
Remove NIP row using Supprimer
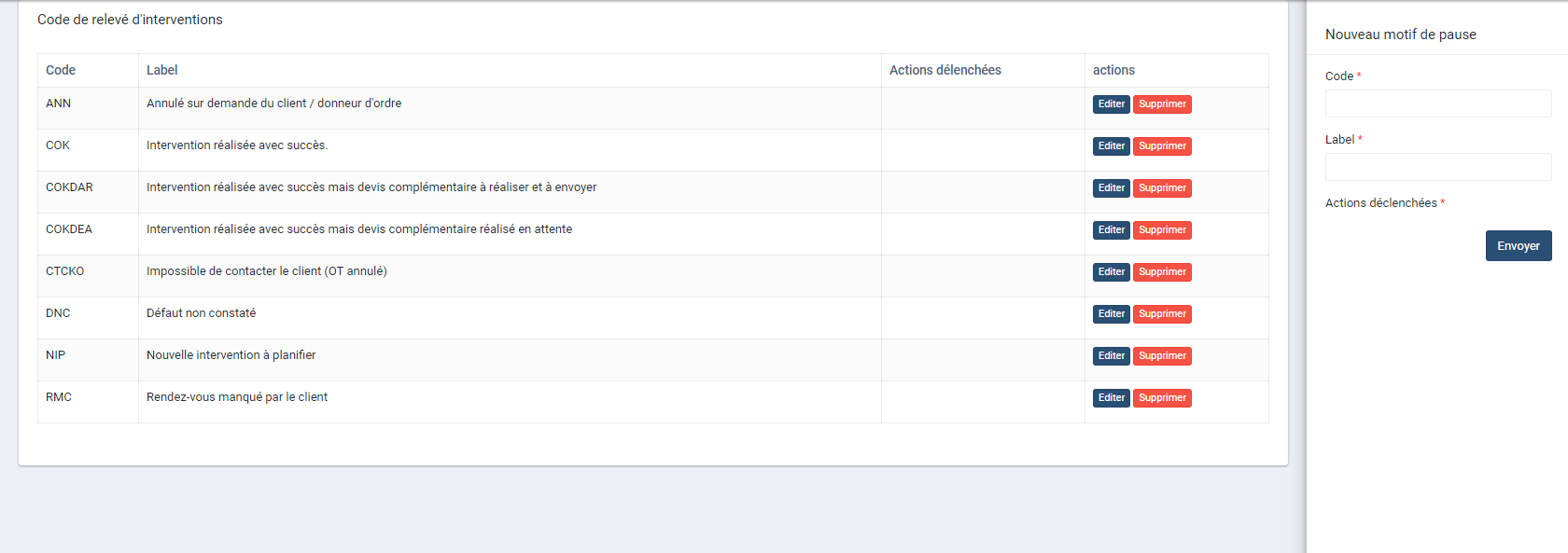point(1162,356)
